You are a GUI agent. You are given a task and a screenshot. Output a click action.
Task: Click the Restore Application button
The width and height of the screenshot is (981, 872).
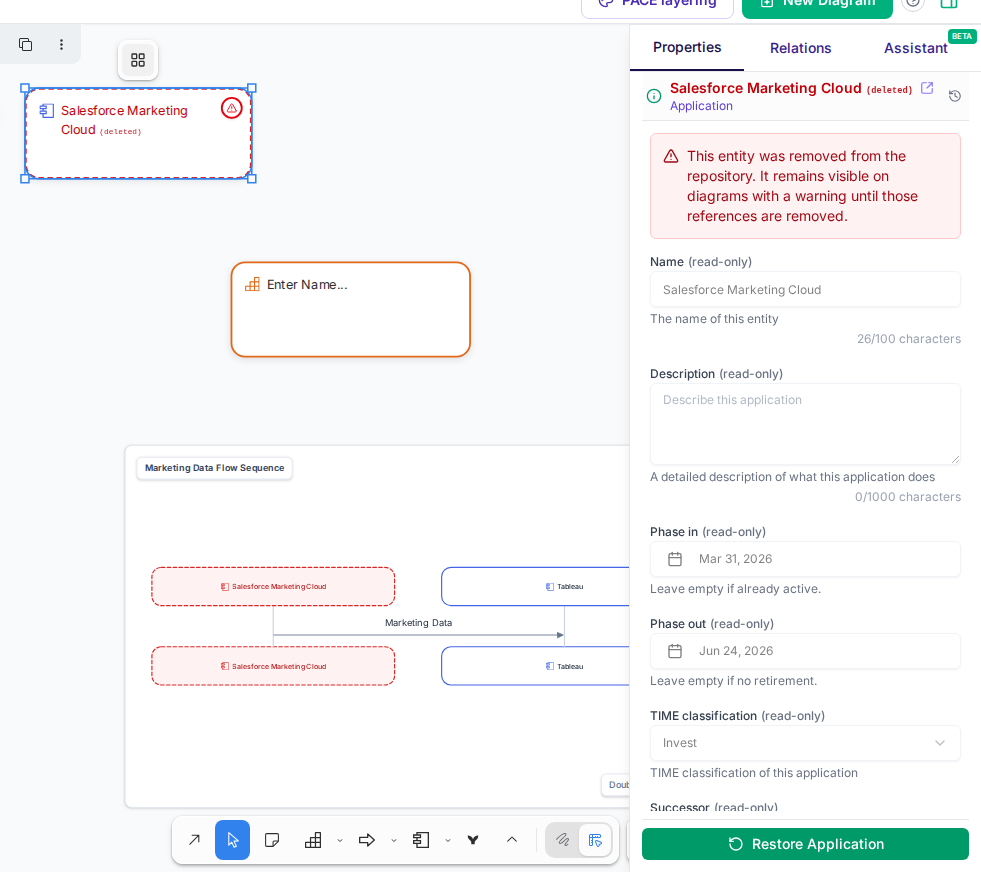805,844
